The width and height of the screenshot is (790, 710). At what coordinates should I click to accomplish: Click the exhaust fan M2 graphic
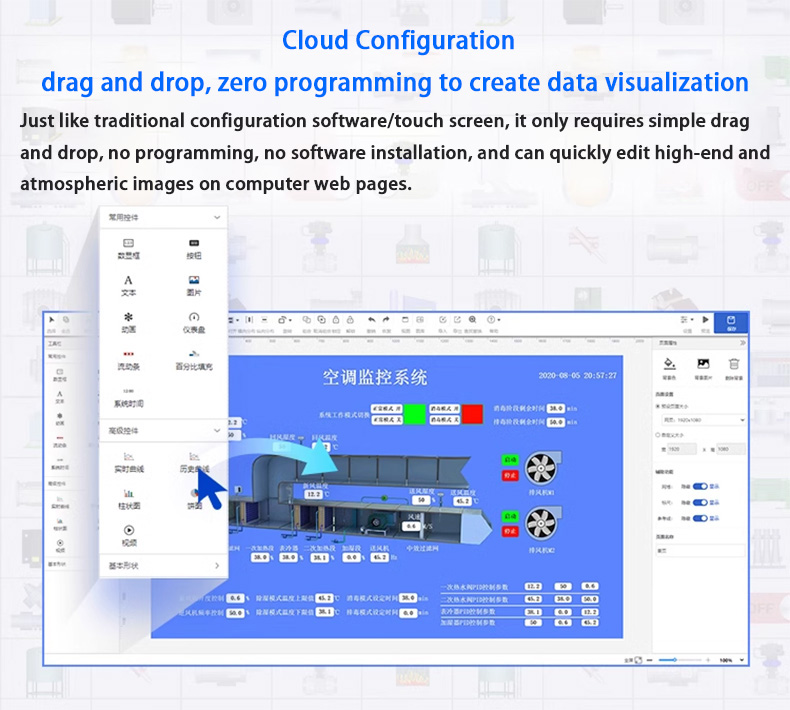pyautogui.click(x=542, y=524)
